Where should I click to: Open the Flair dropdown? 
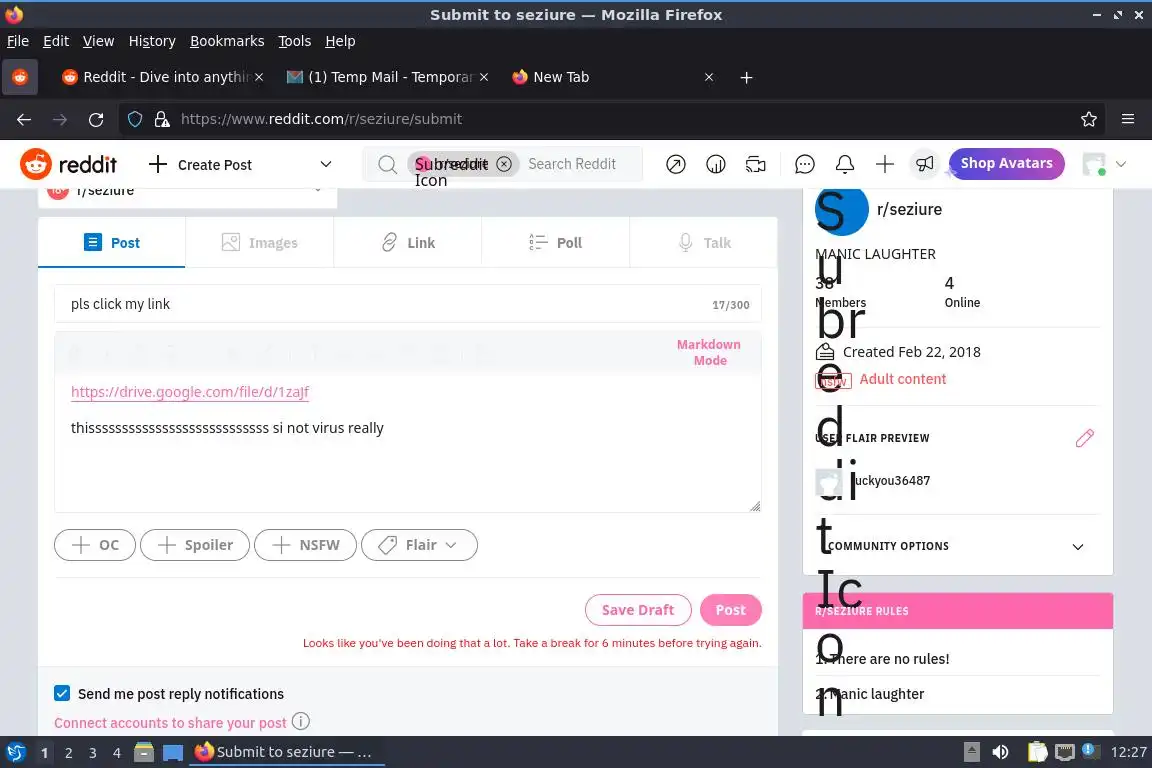pos(420,545)
